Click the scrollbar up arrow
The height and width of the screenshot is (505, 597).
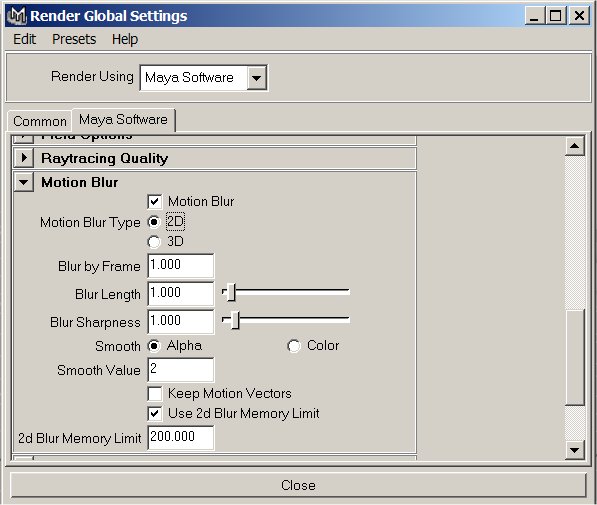pos(575,146)
